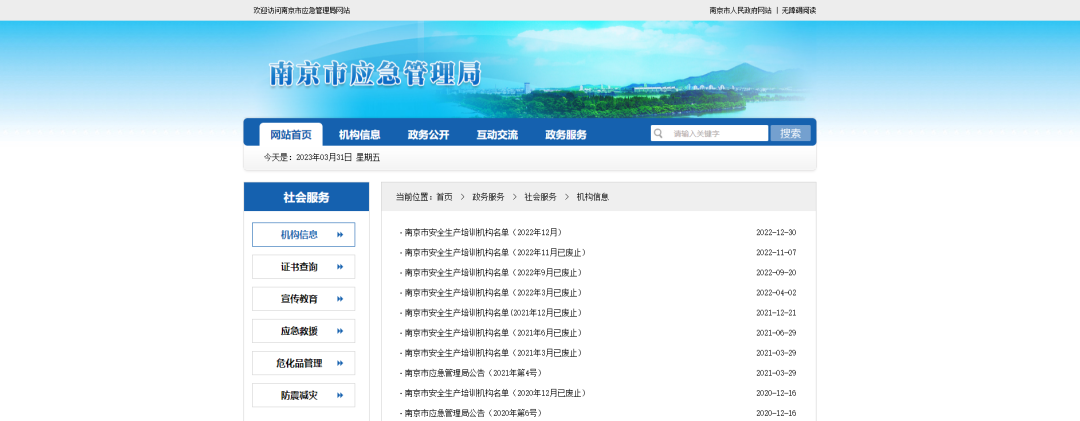The width and height of the screenshot is (1080, 421).
Task: Go to the 互动交流 navigation tab
Action: (497, 134)
